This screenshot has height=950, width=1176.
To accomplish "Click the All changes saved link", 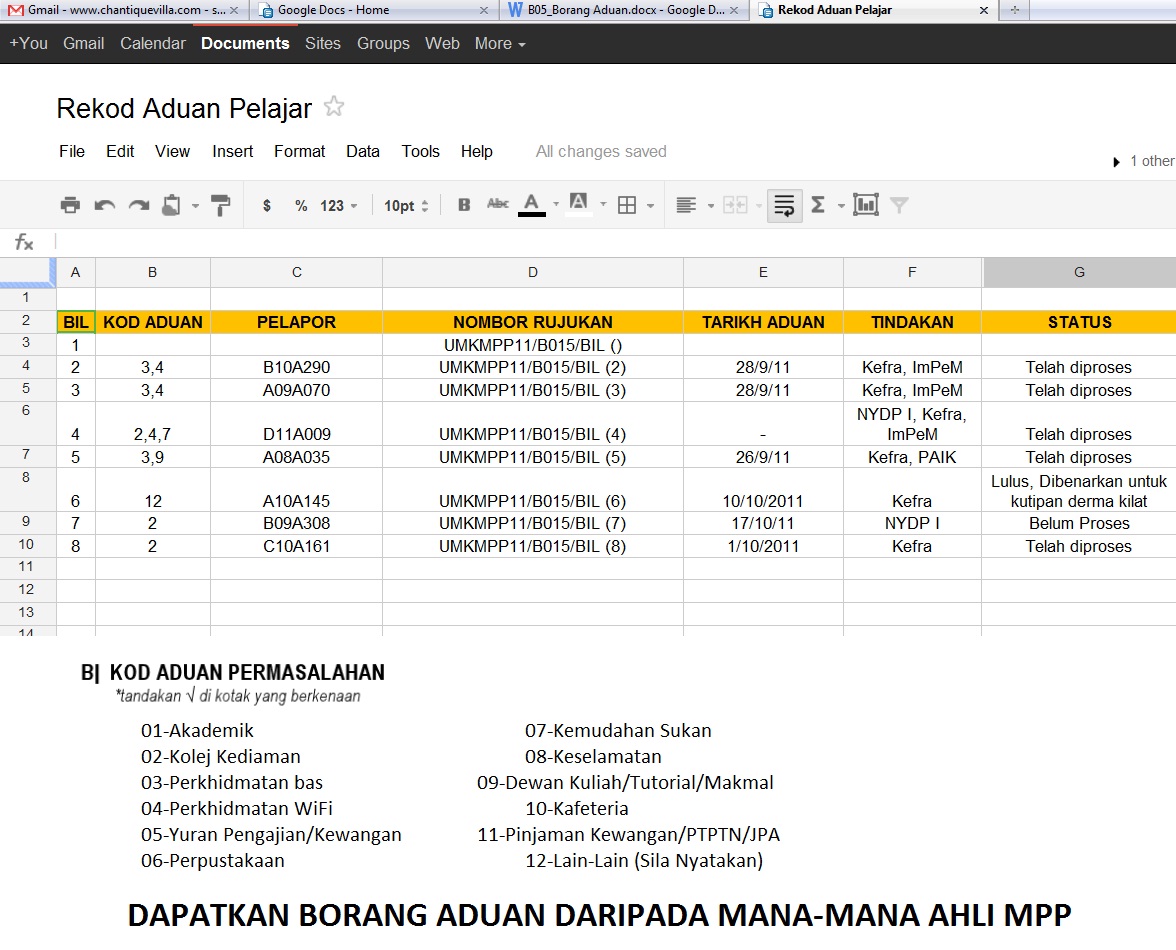I will tap(600, 151).
